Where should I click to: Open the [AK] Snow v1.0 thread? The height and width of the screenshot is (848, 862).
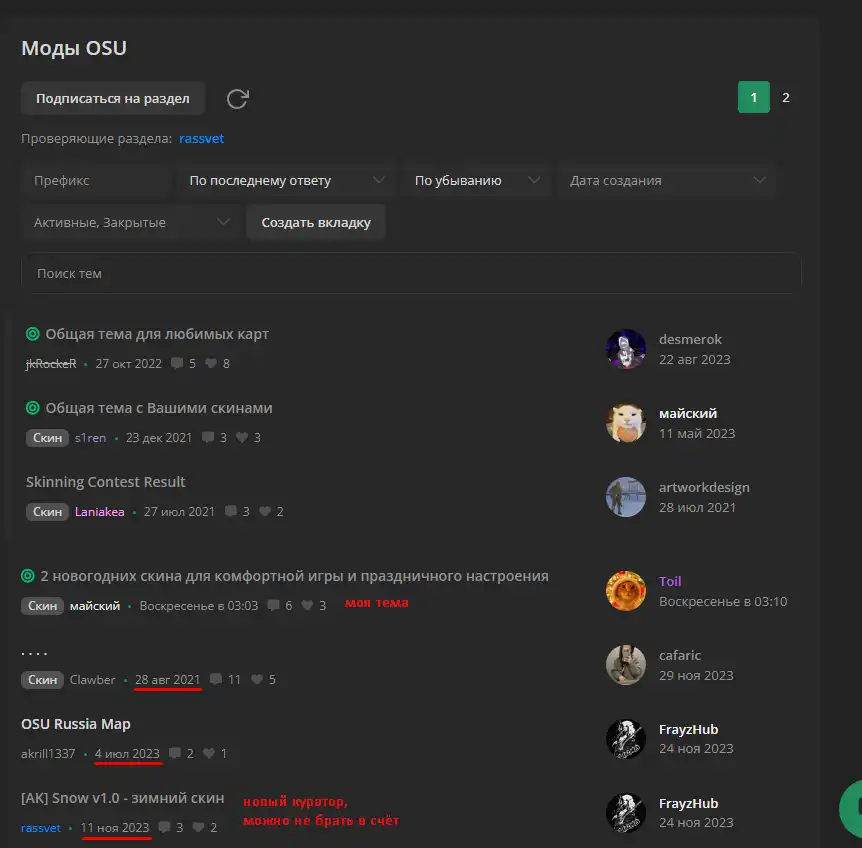123,798
